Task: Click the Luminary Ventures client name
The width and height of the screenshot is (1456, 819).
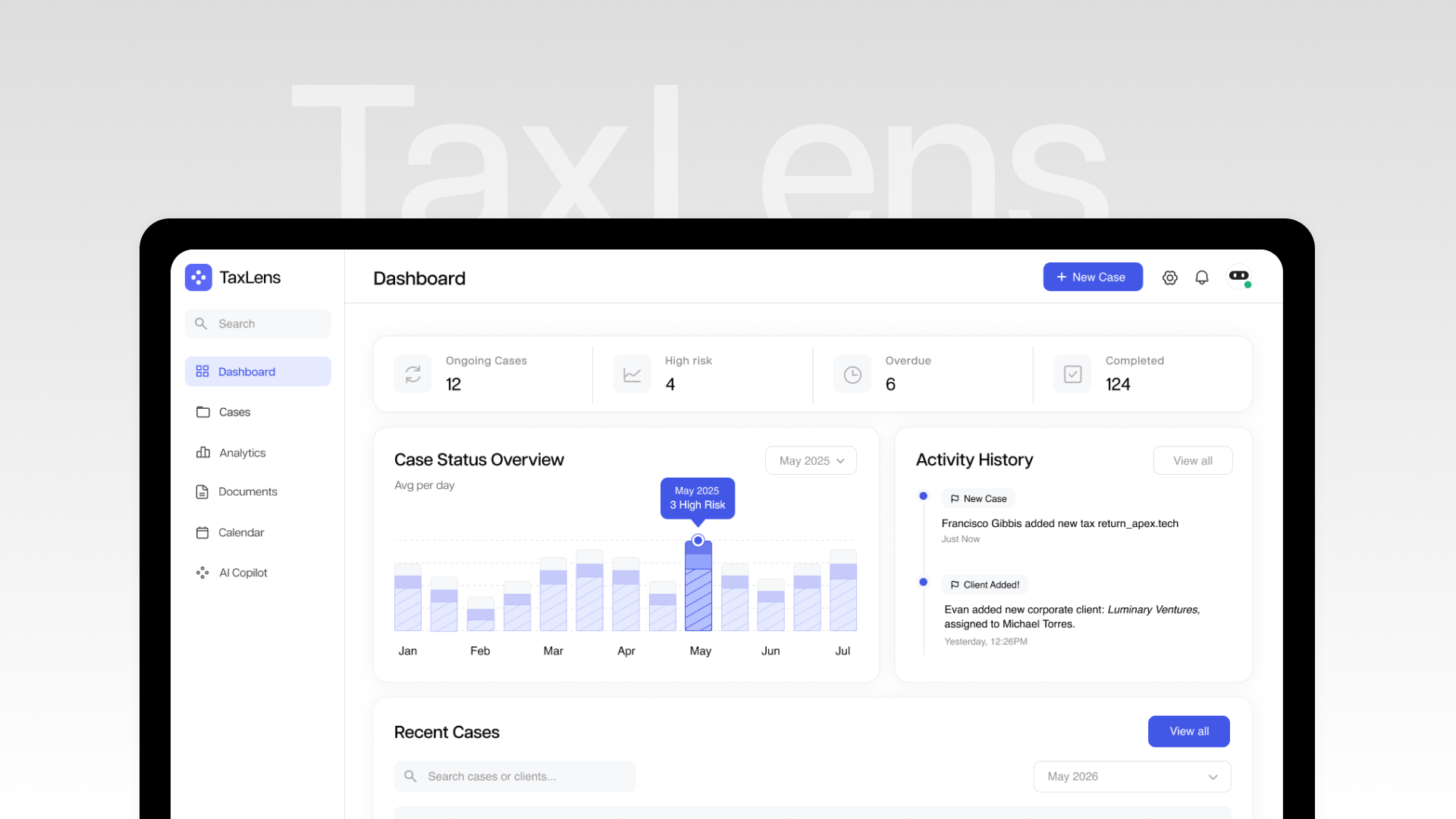Action: (x=1153, y=610)
